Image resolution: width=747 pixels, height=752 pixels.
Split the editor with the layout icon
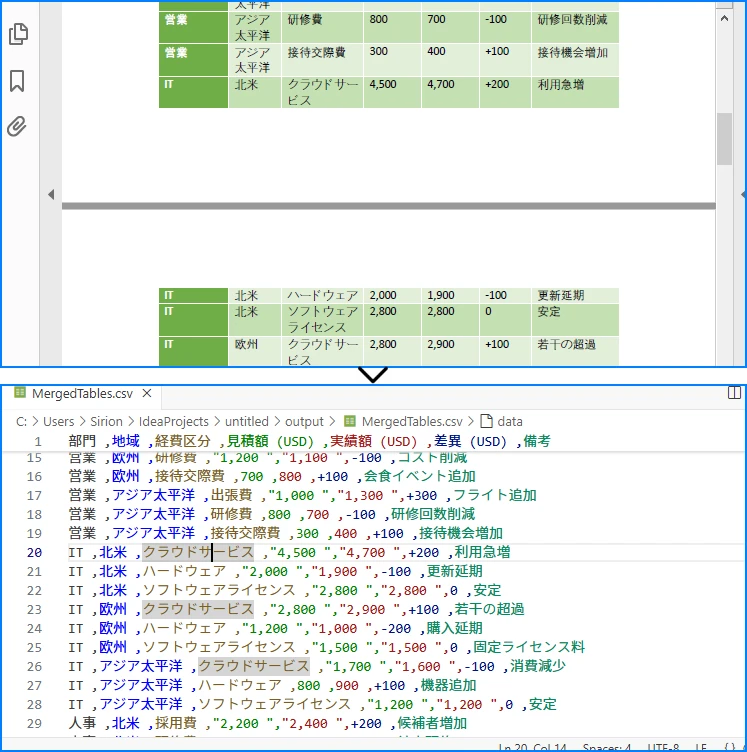click(734, 393)
